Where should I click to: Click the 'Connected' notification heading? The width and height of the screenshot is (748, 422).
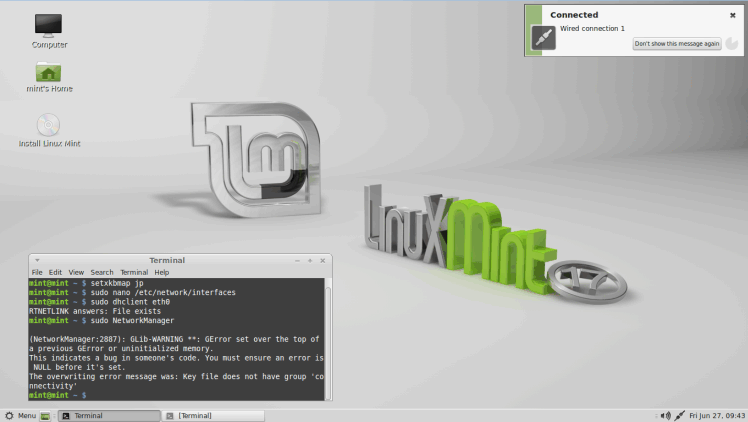(574, 15)
